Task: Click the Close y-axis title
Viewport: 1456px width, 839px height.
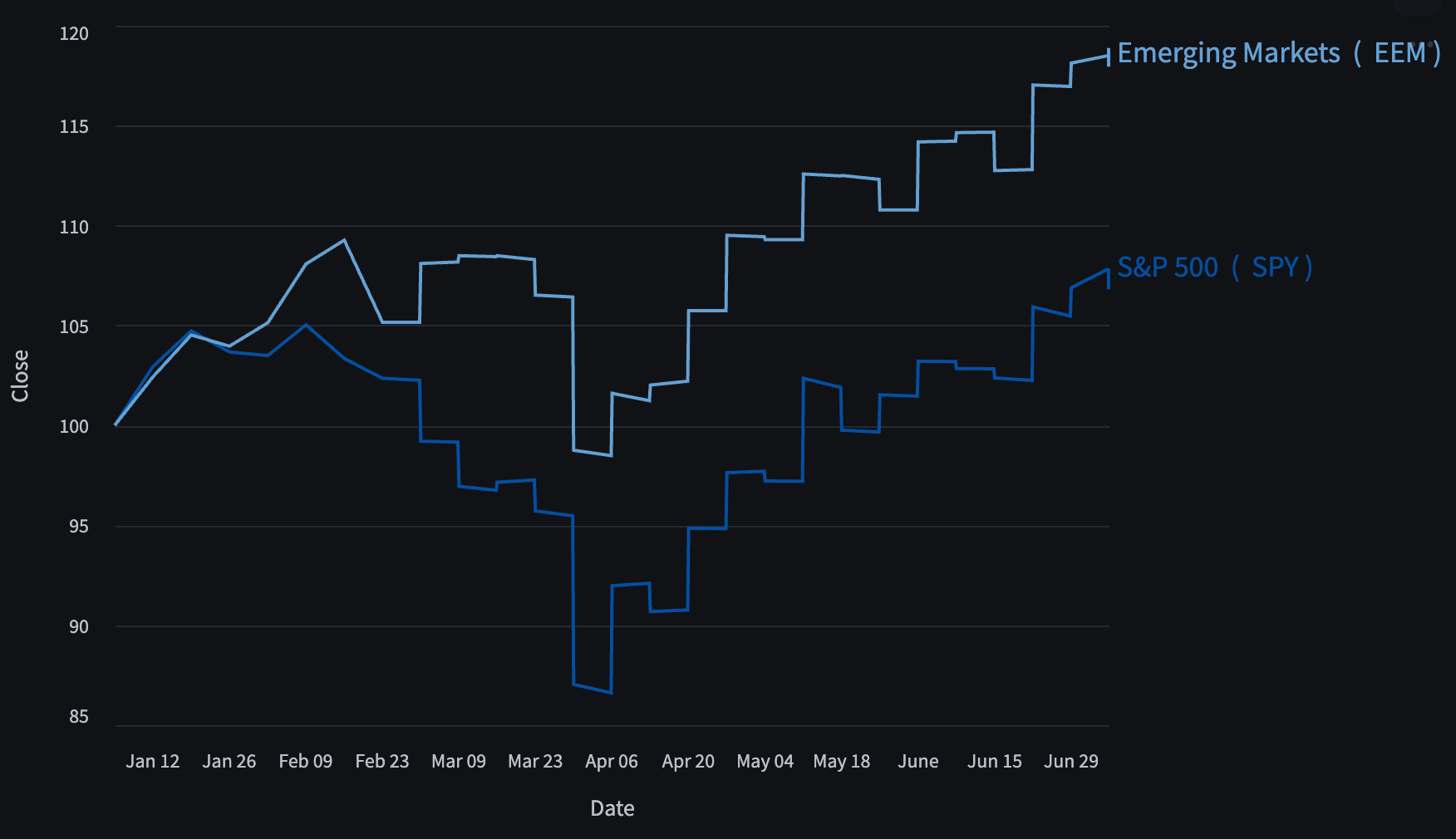Action: tap(20, 375)
